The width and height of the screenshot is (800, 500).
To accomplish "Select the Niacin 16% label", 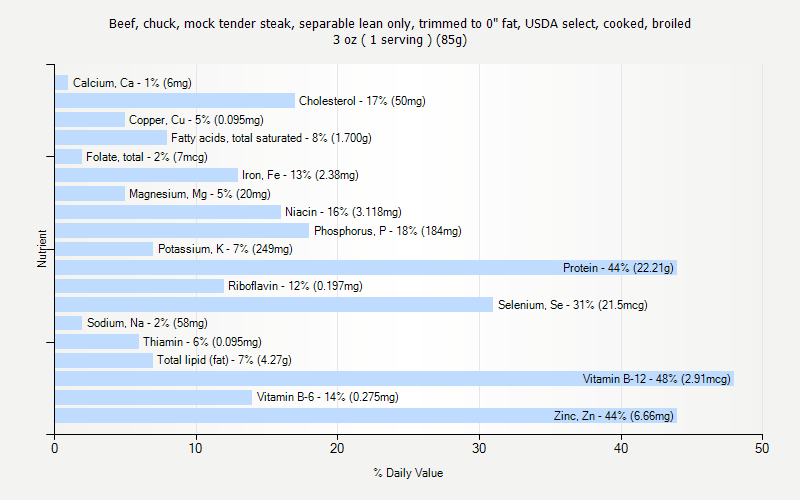I will click(x=343, y=212).
